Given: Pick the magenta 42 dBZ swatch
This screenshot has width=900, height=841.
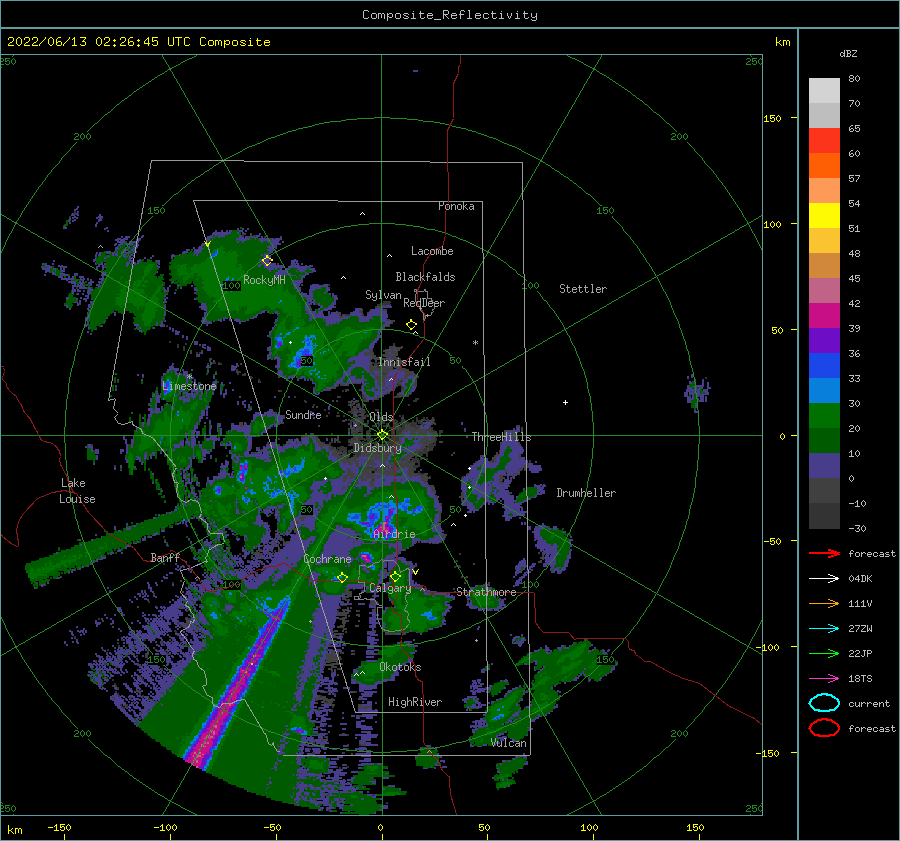Looking at the screenshot, I should 824,315.
